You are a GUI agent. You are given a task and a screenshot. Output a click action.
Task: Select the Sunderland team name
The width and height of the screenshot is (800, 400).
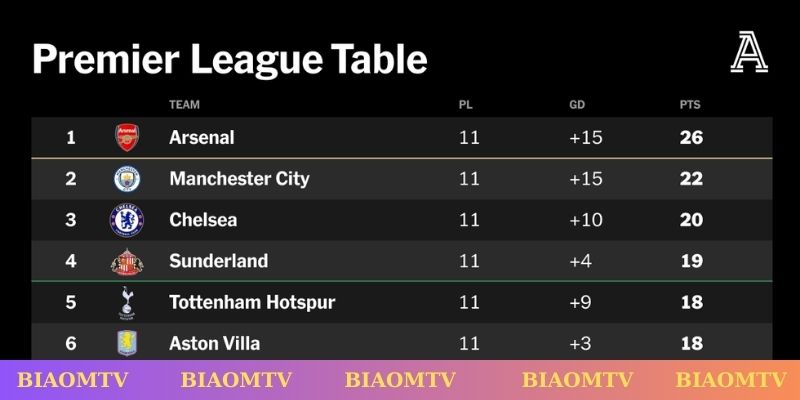point(218,262)
